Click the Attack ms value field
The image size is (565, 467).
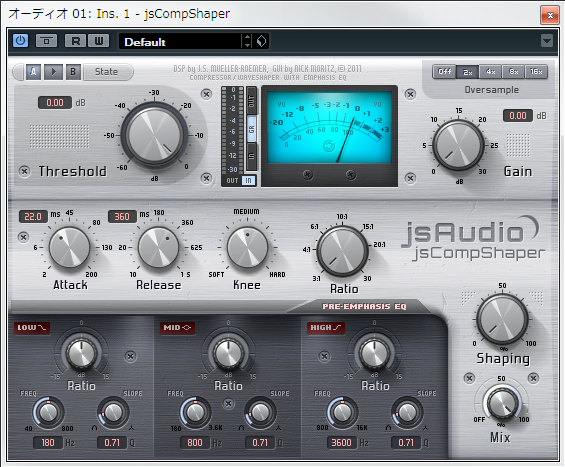[x=33, y=217]
